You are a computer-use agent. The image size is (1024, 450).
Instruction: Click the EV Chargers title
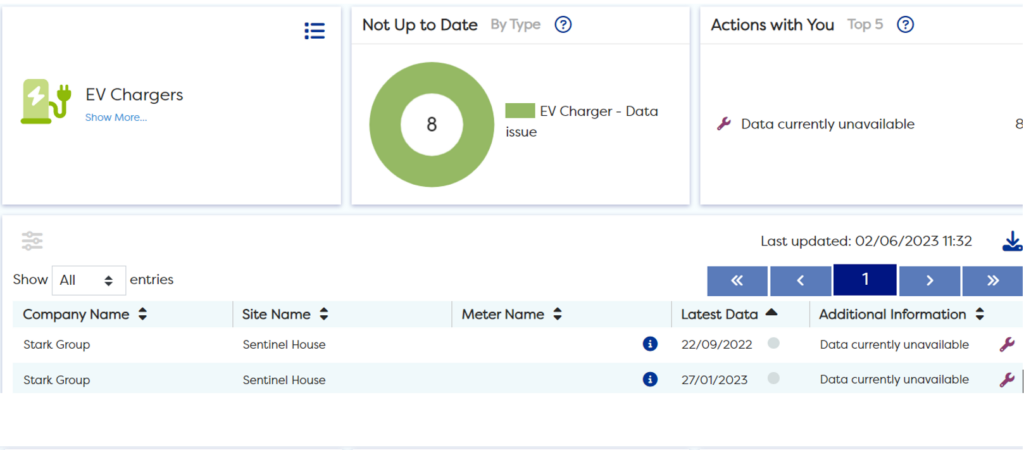click(135, 95)
